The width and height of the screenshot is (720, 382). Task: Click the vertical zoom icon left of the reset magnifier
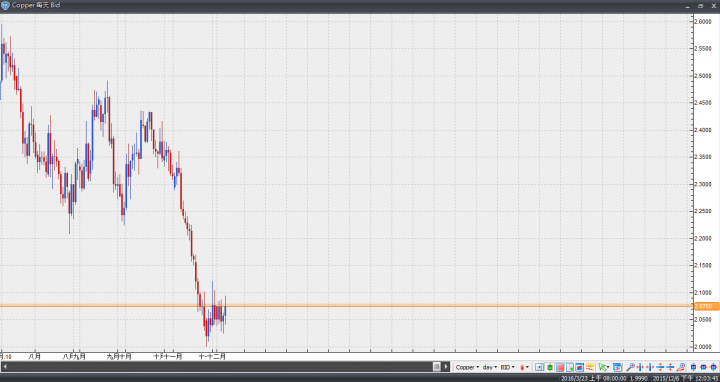(670, 367)
